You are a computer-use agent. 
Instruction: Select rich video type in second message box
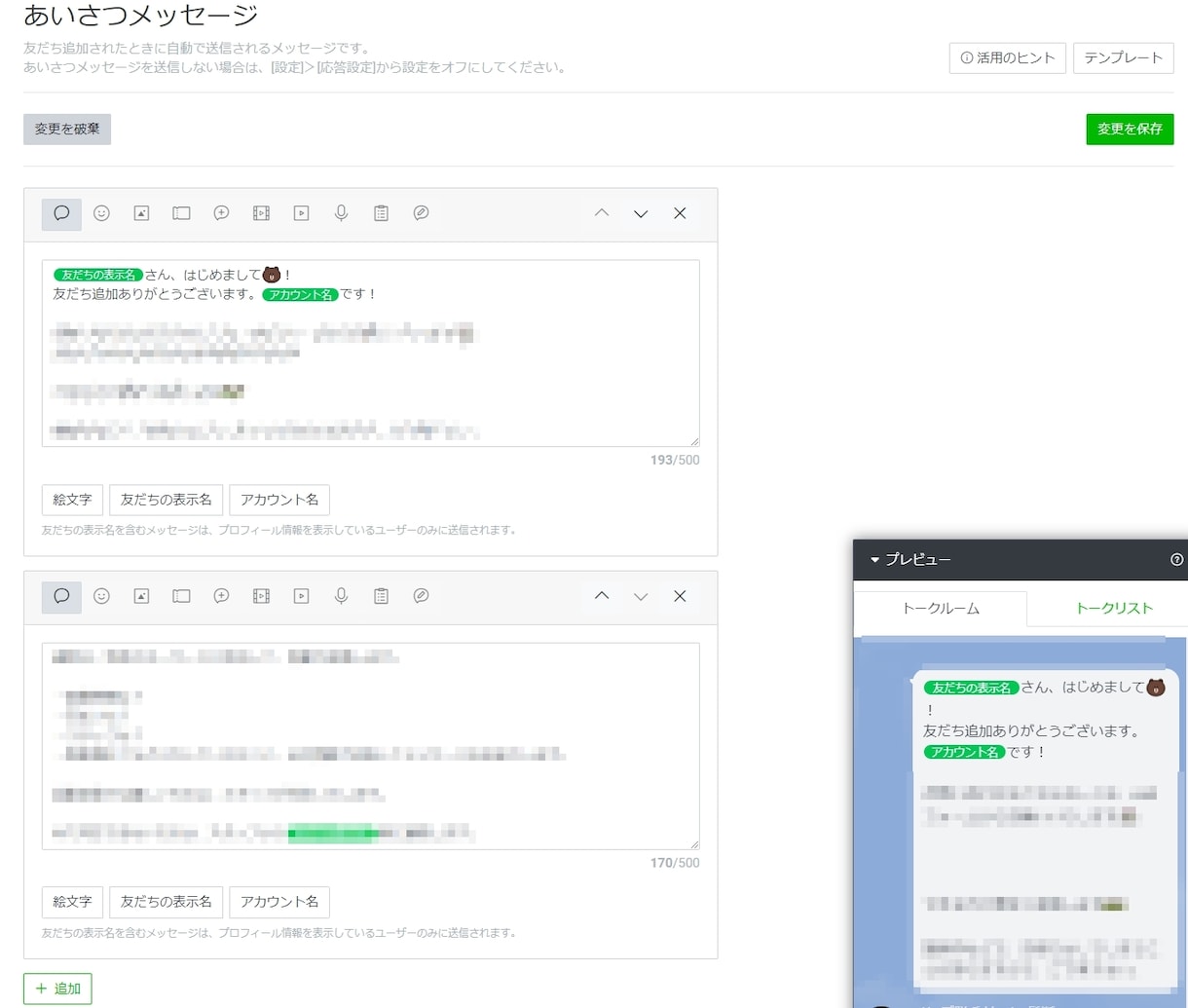261,596
